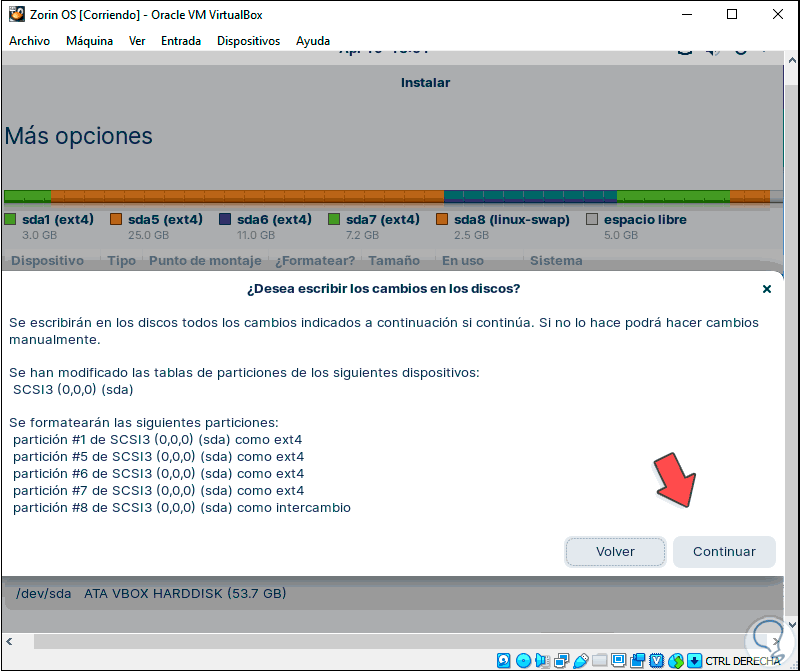Click the Tamaño column header
801x671 pixels.
point(394,260)
